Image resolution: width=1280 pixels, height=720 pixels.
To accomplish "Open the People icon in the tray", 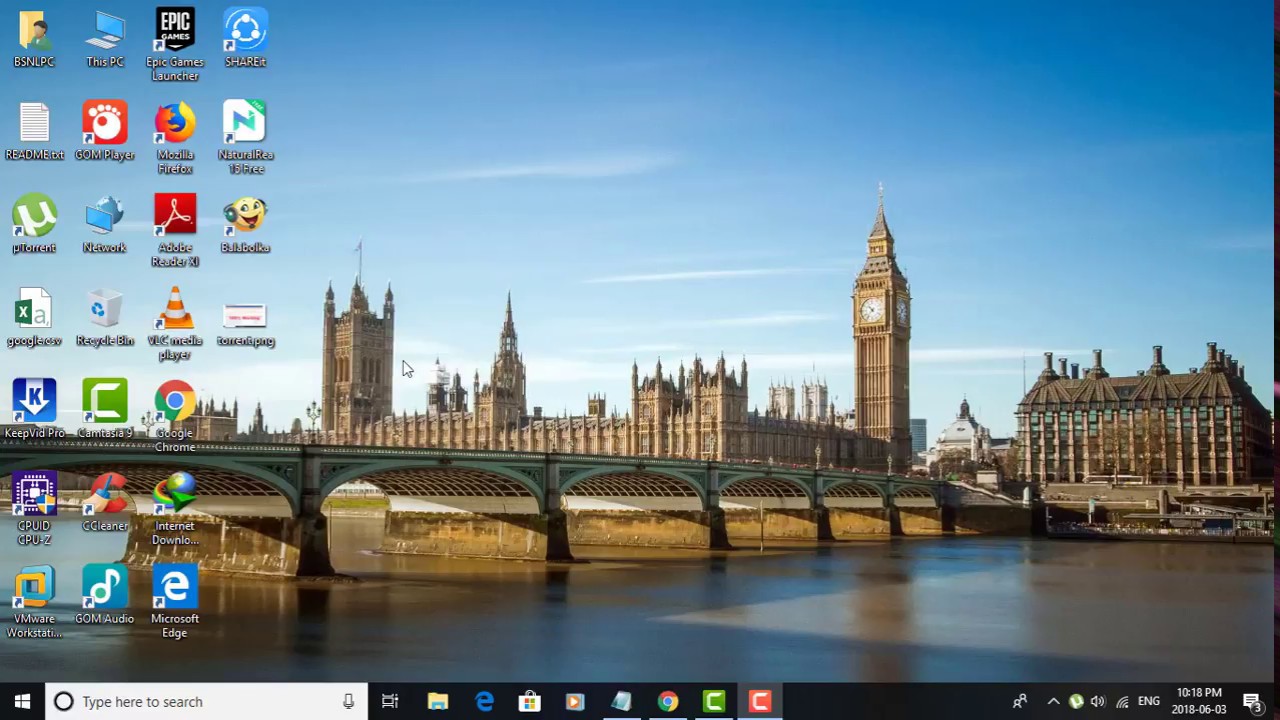I will 1020,702.
